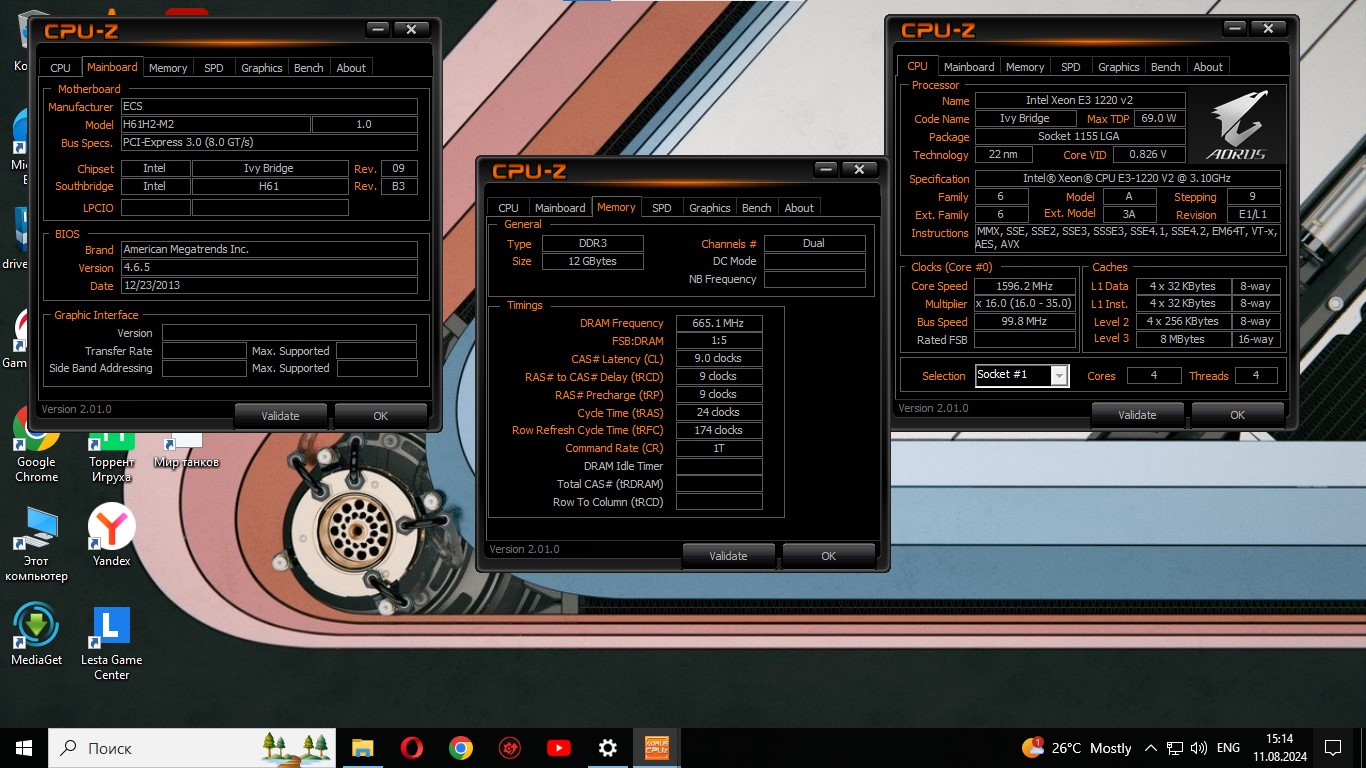Click OK in the Memory window
The width and height of the screenshot is (1366, 768).
pos(829,556)
